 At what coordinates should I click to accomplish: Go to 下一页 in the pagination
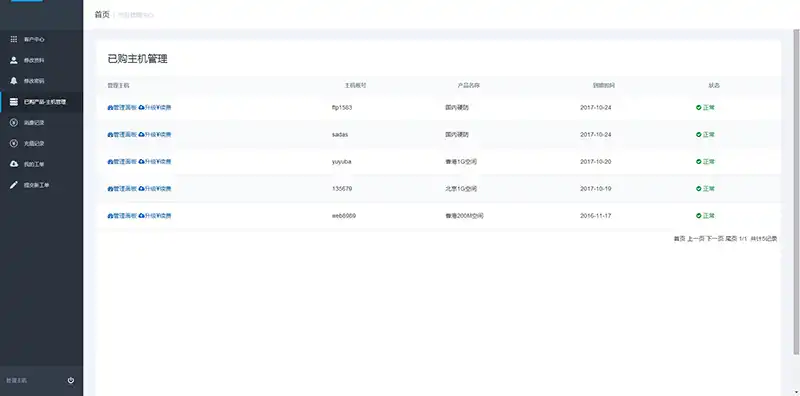tap(715, 239)
